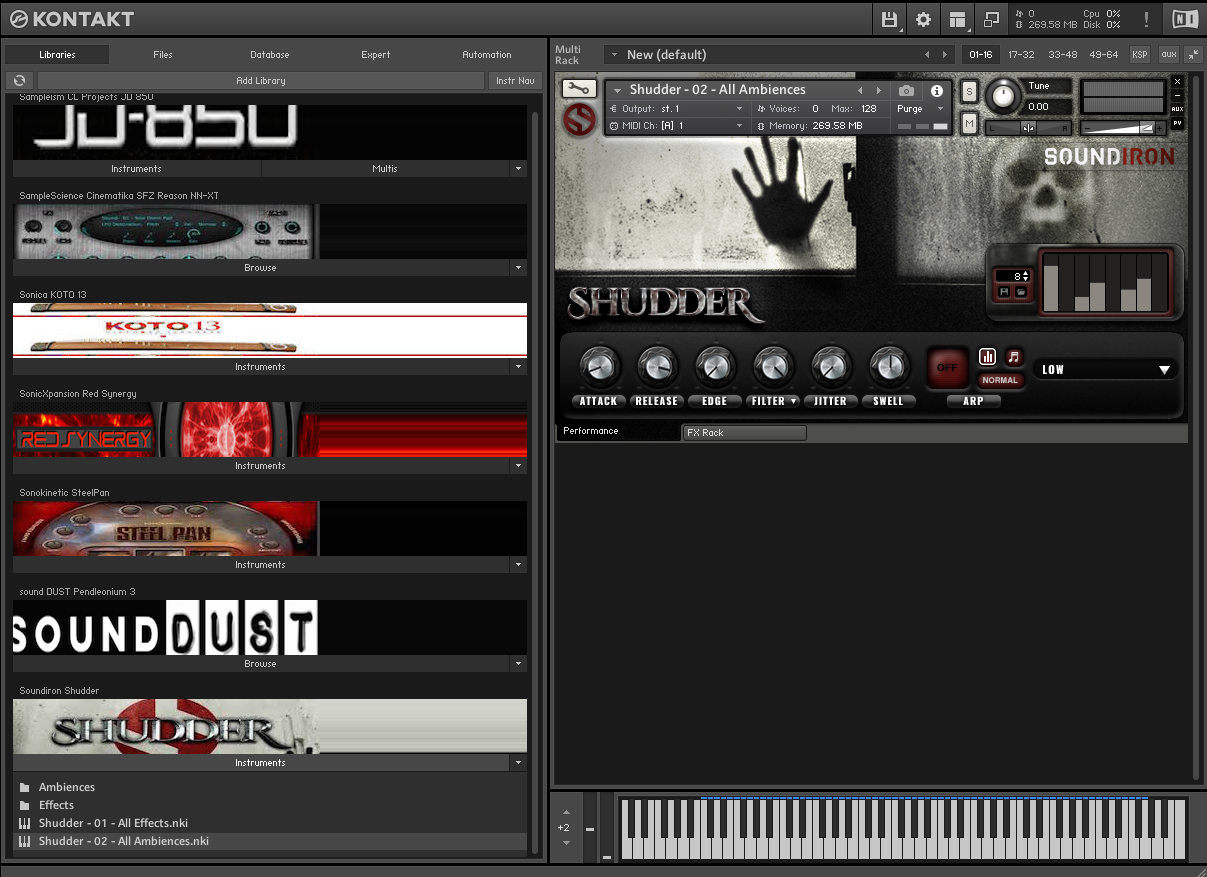Screen dimensions: 1207x877
Task: Click Browse under sound DUST Pendleonium
Action: pyautogui.click(x=261, y=664)
